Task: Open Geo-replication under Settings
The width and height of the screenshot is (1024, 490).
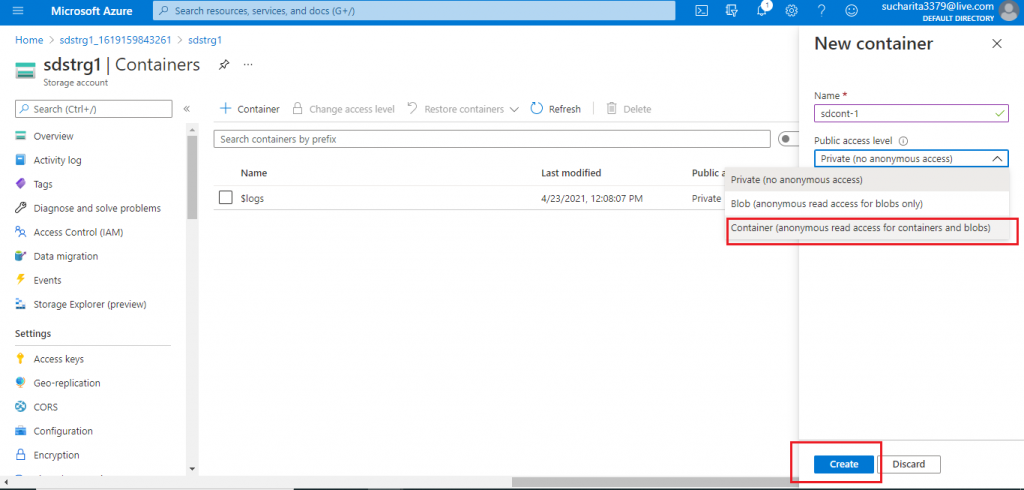Action: [67, 383]
